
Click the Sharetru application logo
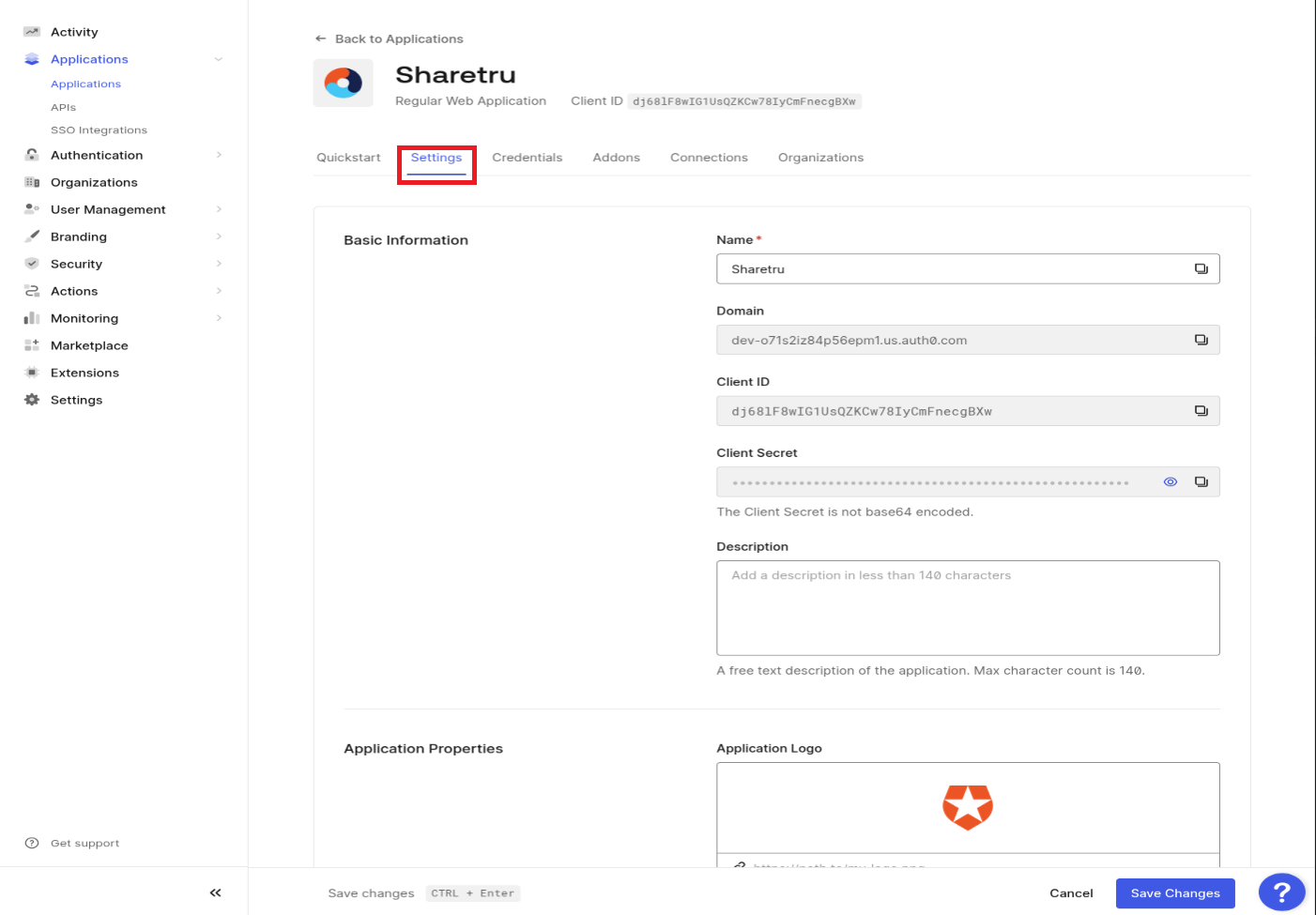343,83
